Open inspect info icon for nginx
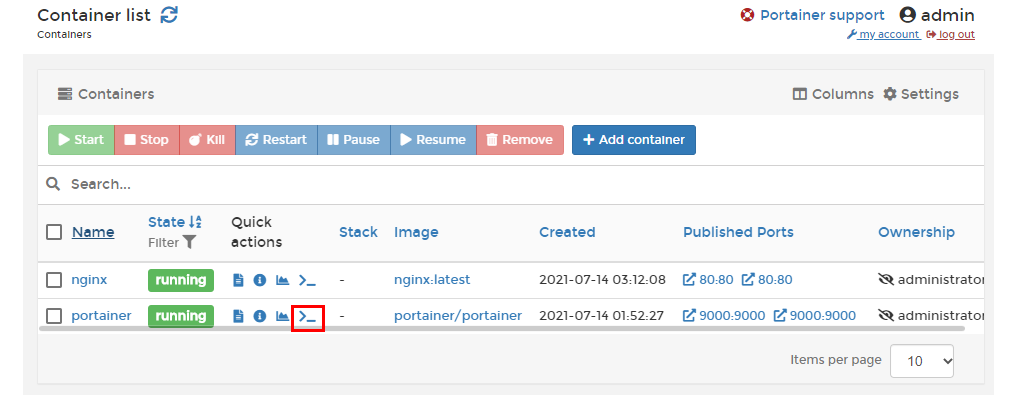The width and height of the screenshot is (1011, 409). 260,280
